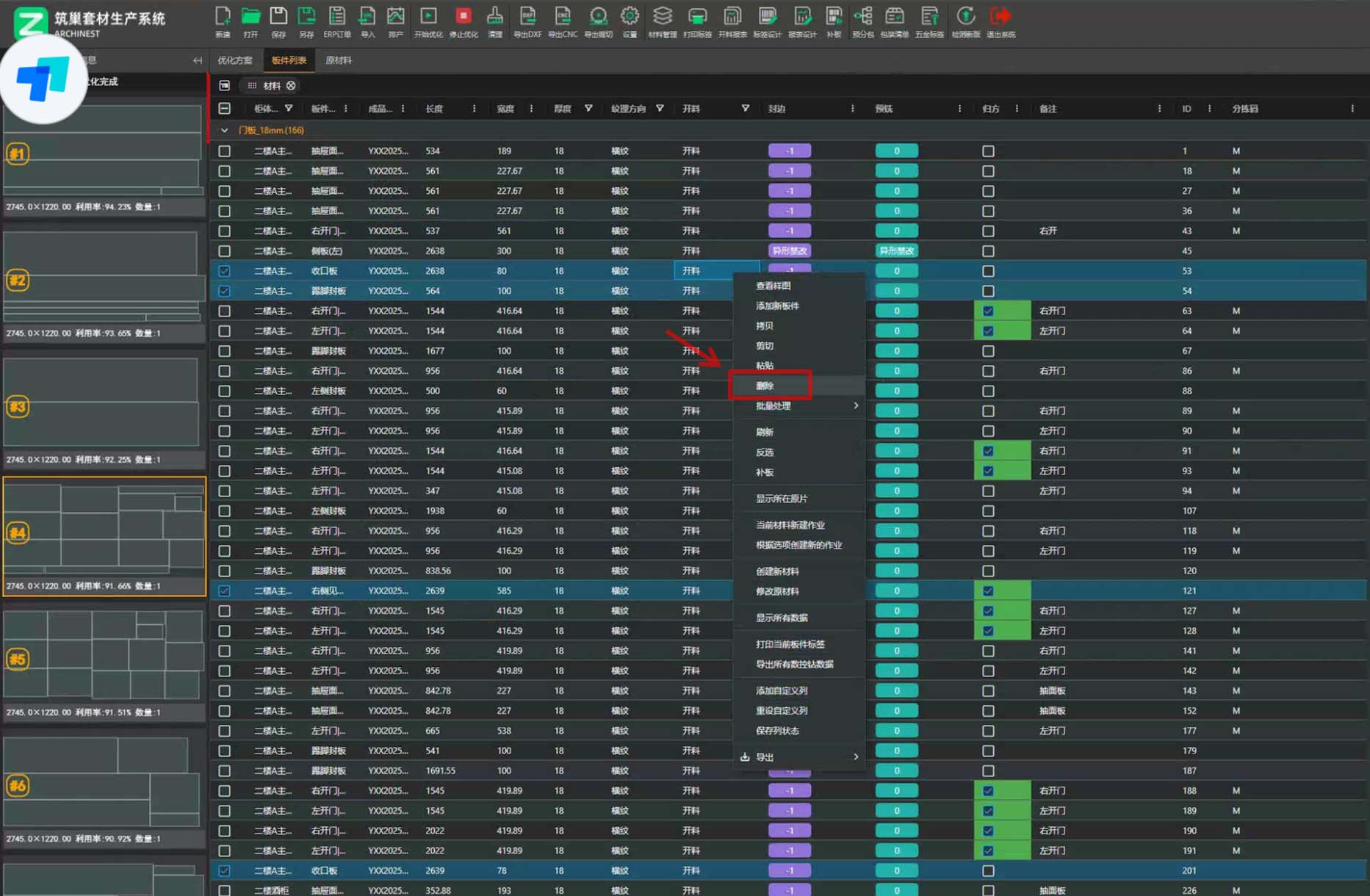
Task: Click the 开始优化 start optimization icon
Action: coord(428,17)
